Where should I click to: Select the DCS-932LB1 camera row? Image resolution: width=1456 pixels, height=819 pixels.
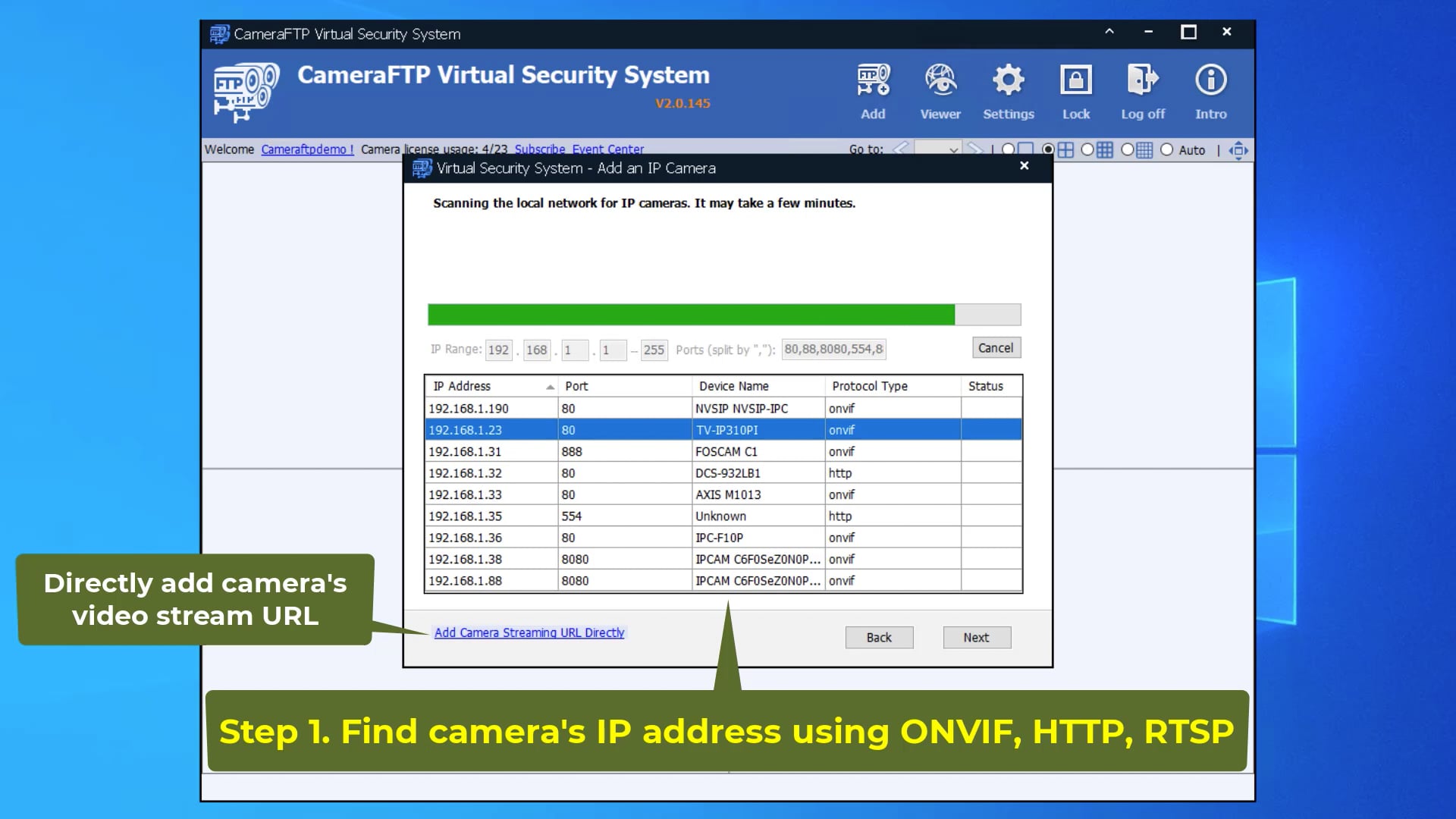pyautogui.click(x=723, y=472)
